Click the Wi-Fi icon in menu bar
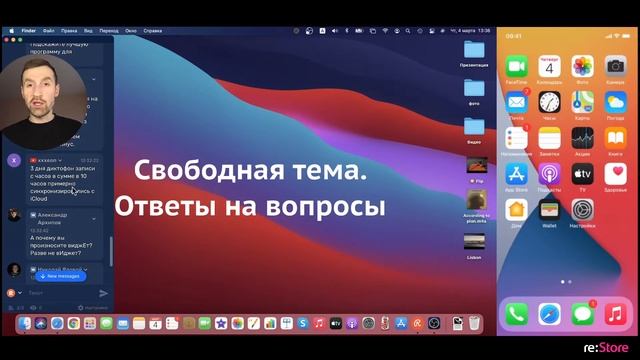Viewport: 640px width, 360px height. (385, 31)
